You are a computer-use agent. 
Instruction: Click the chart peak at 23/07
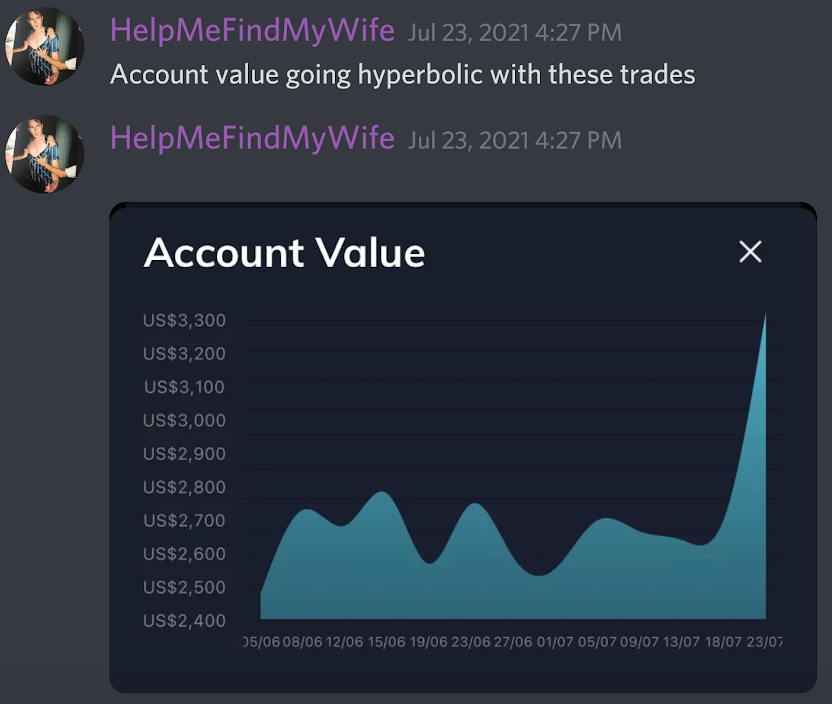click(765, 315)
